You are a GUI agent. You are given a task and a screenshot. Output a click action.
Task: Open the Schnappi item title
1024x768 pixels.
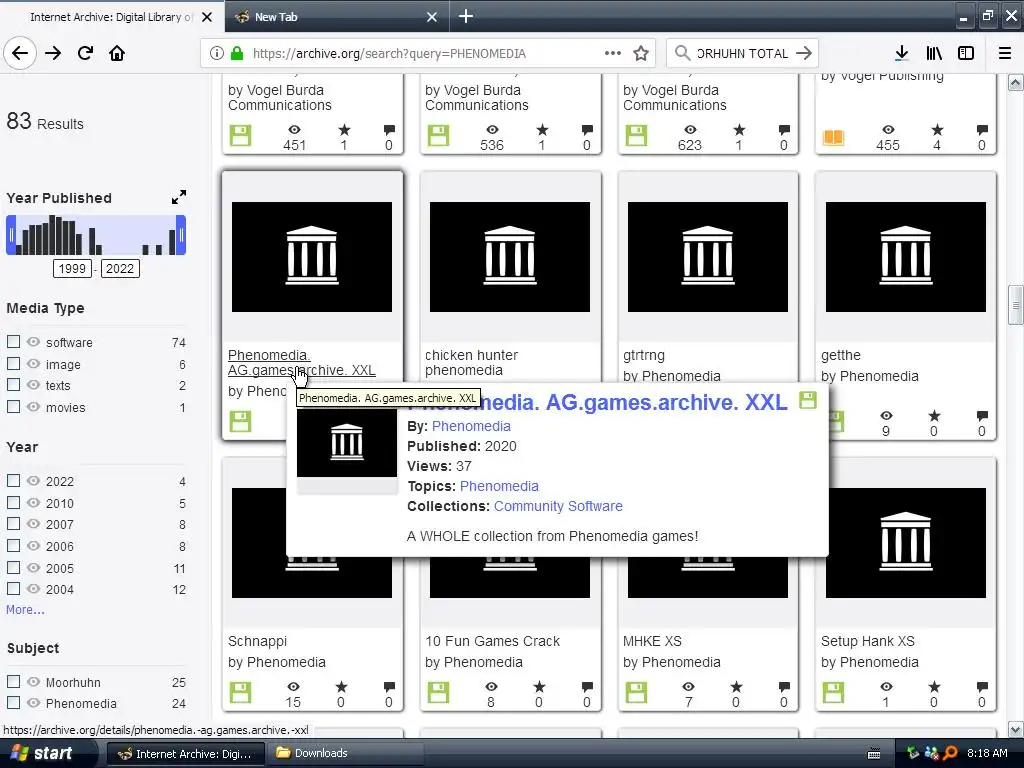[x=257, y=641]
